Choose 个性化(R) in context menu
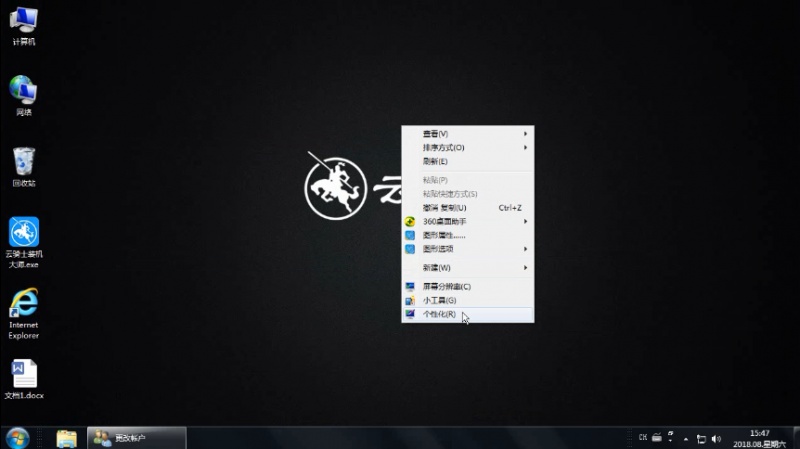 tap(468, 314)
